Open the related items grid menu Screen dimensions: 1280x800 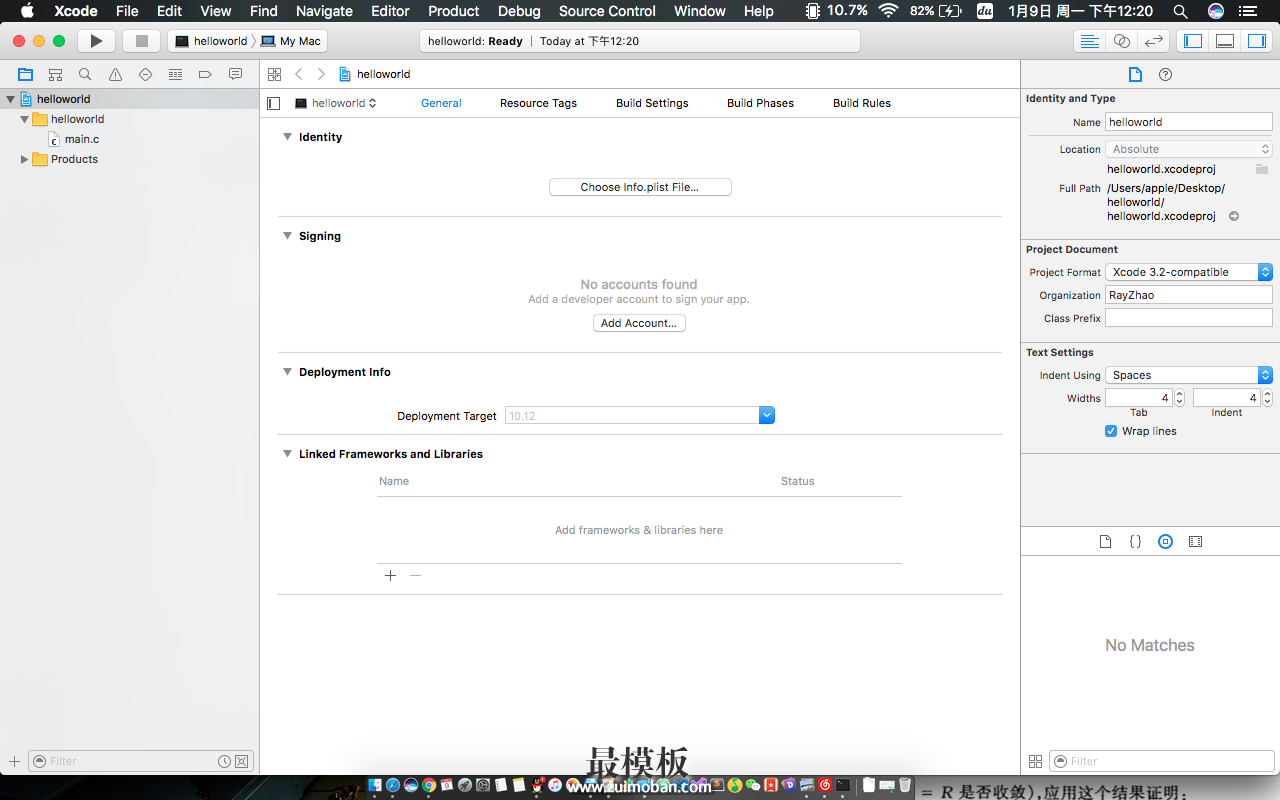[x=274, y=74]
